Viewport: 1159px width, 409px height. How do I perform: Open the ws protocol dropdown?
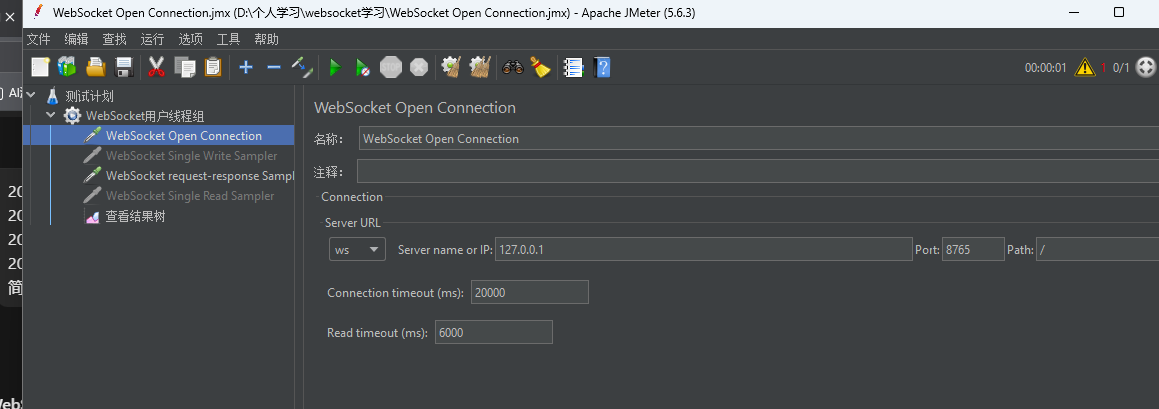tap(357, 249)
